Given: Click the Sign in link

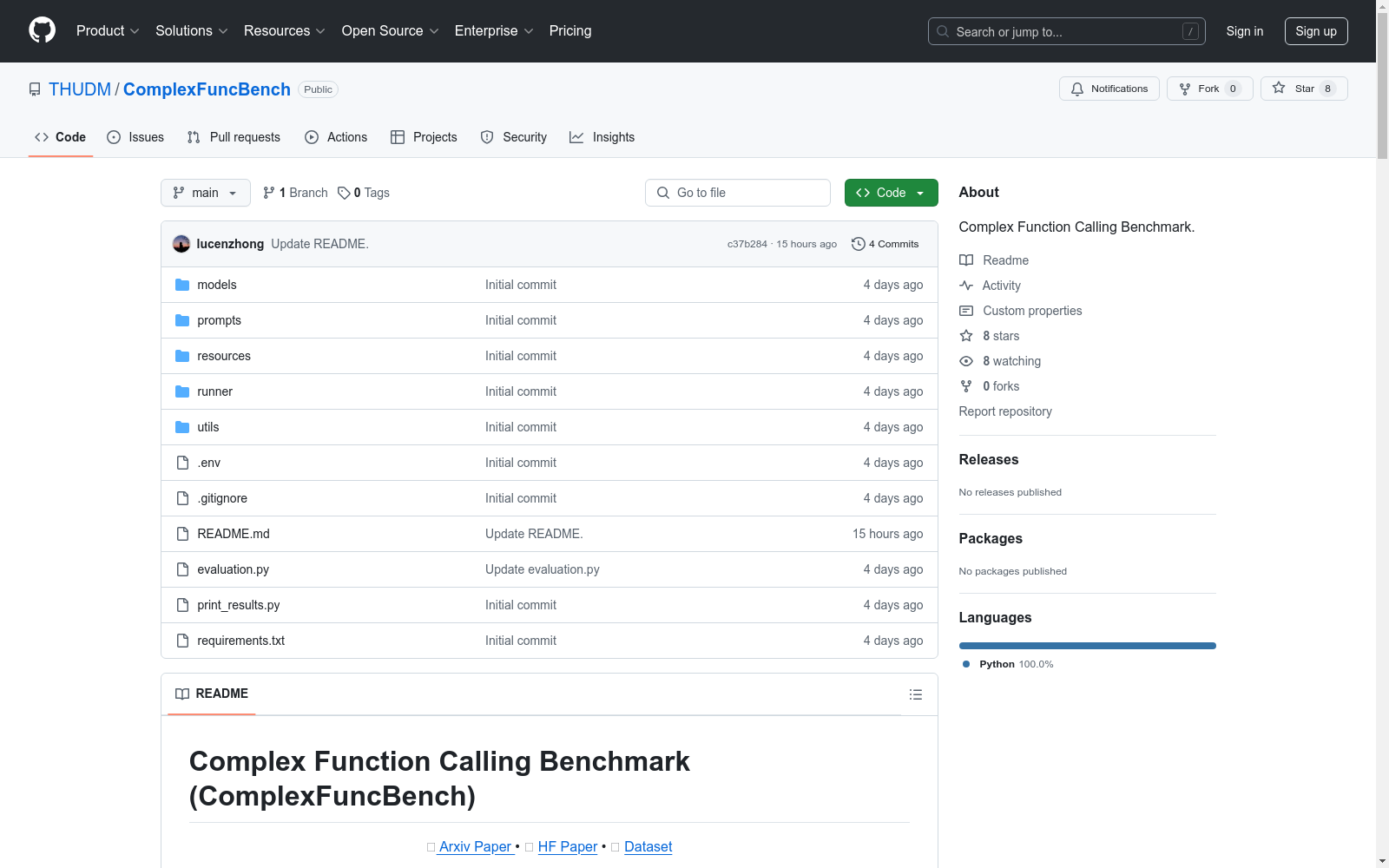Looking at the screenshot, I should 1245,31.
